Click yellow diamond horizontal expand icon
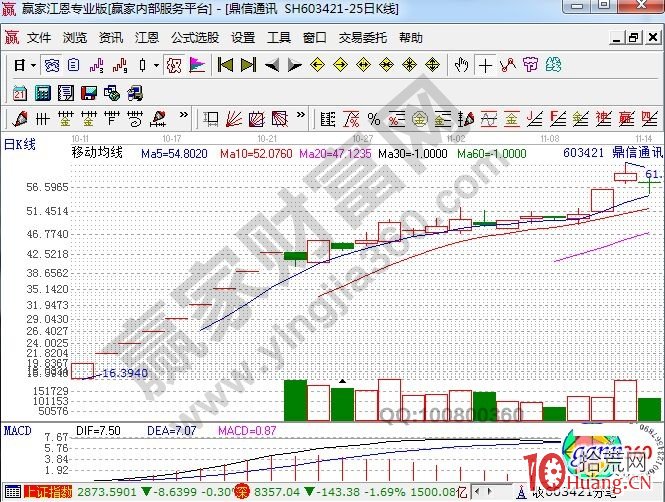 pos(363,65)
